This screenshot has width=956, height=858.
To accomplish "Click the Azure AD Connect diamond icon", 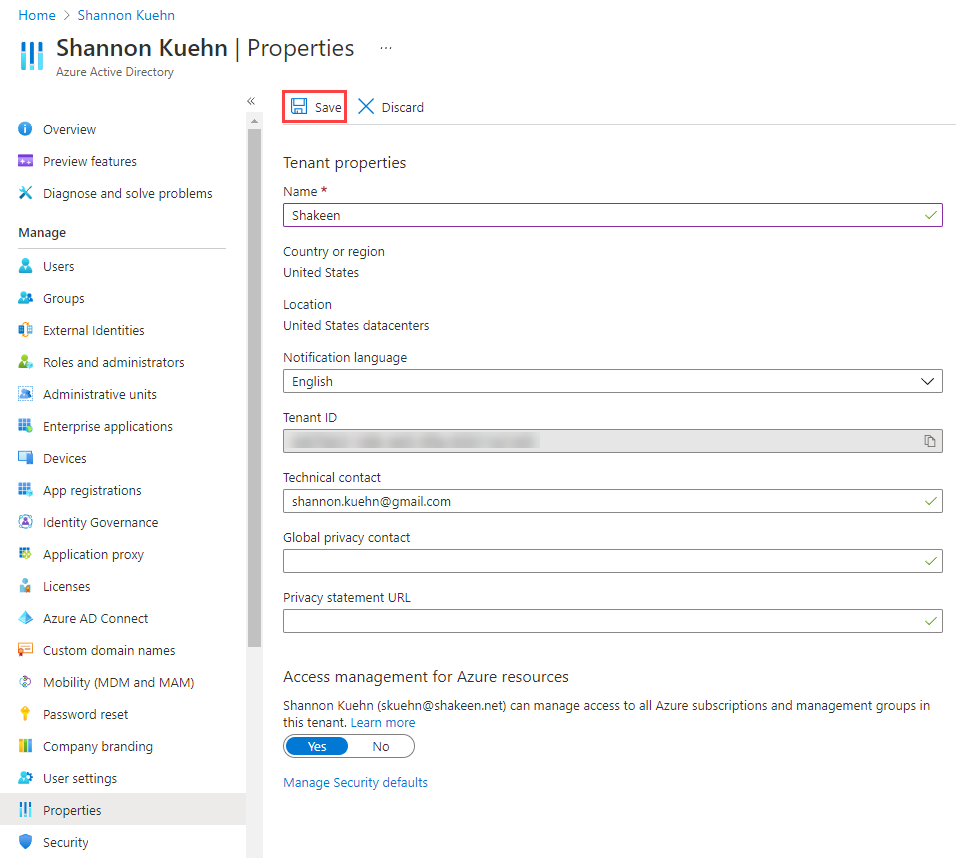I will [x=25, y=618].
